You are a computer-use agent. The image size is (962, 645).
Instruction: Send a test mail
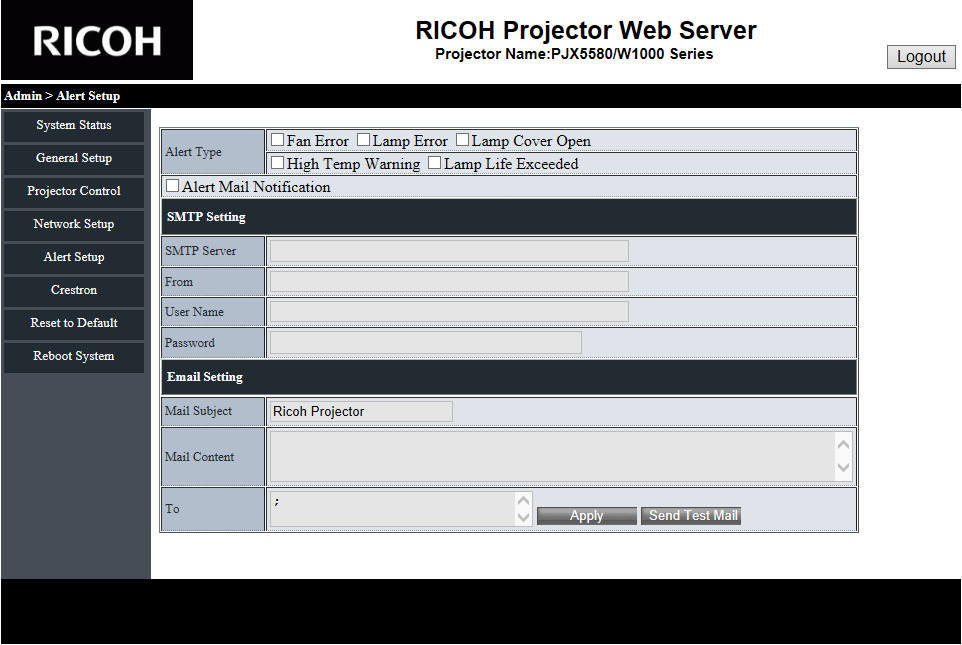pyautogui.click(x=691, y=516)
